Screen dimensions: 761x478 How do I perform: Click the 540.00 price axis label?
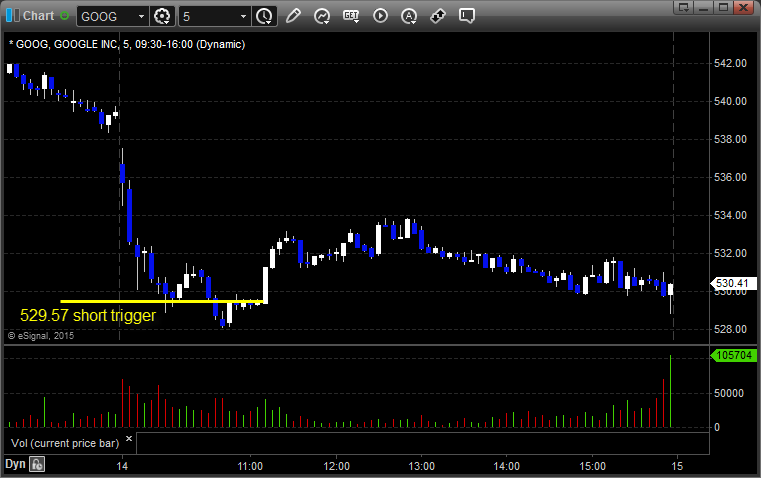[x=730, y=101]
